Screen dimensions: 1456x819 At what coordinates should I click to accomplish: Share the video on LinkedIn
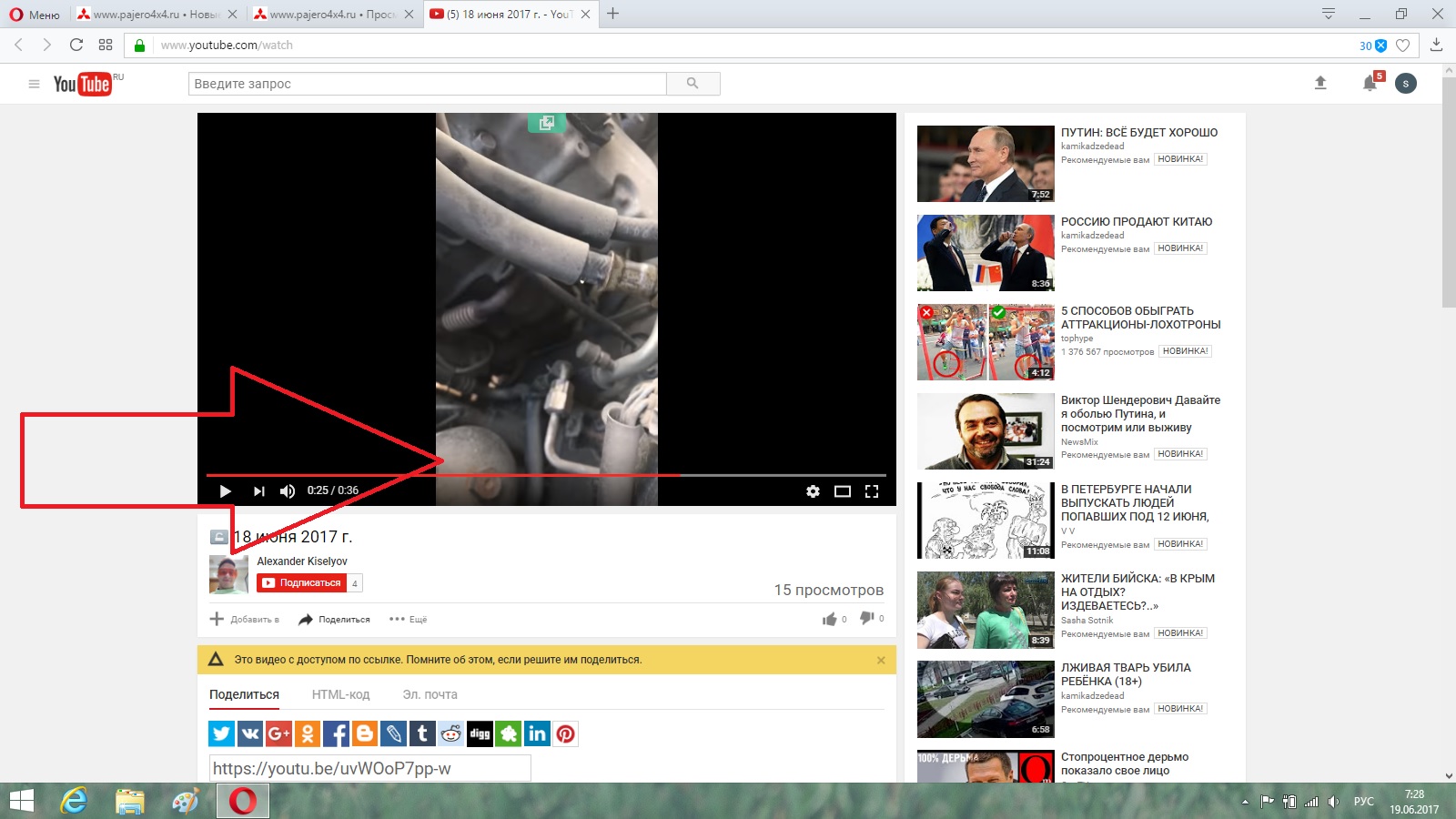537,733
